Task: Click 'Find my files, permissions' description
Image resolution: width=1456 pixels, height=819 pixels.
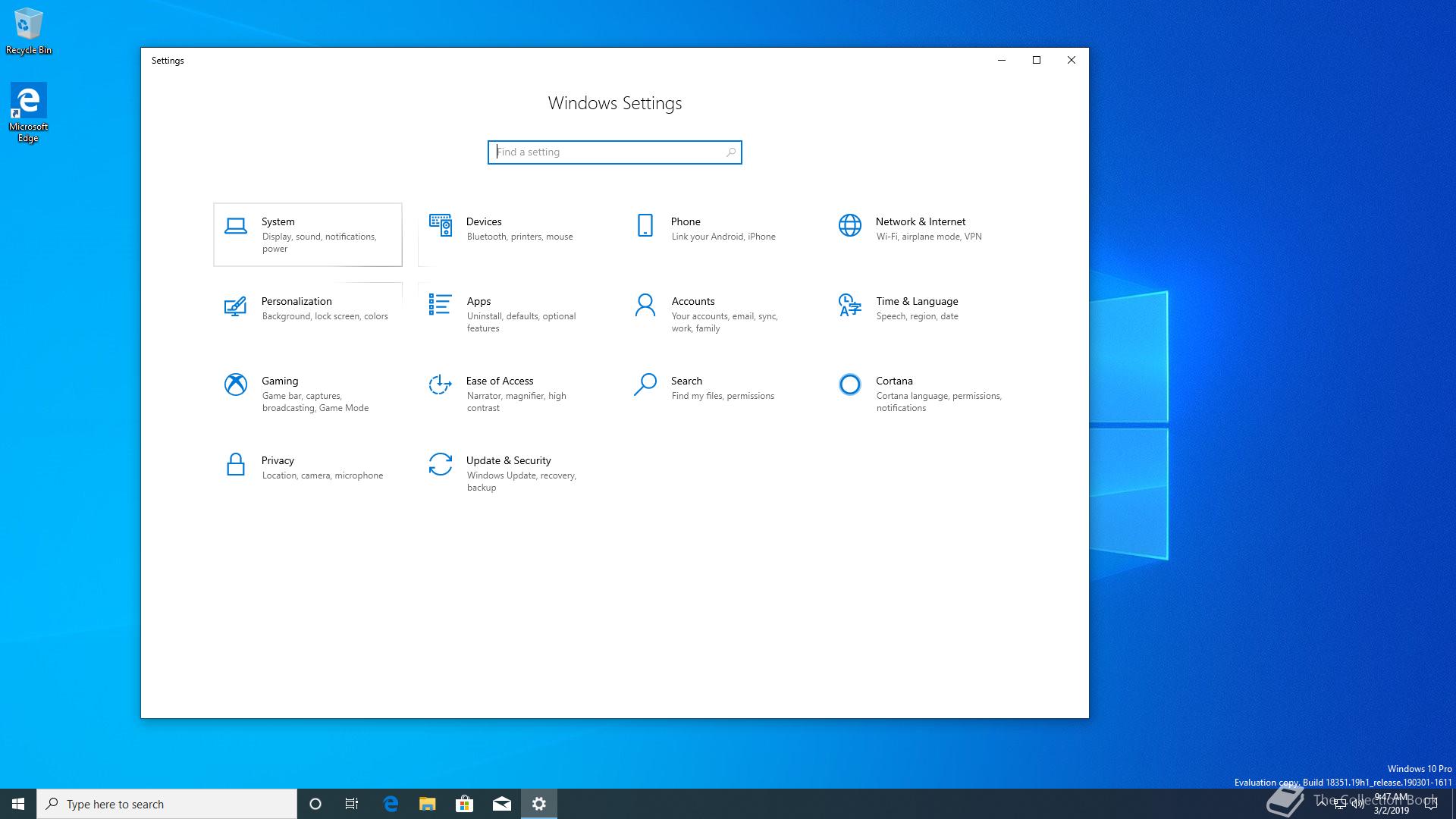Action: (723, 396)
